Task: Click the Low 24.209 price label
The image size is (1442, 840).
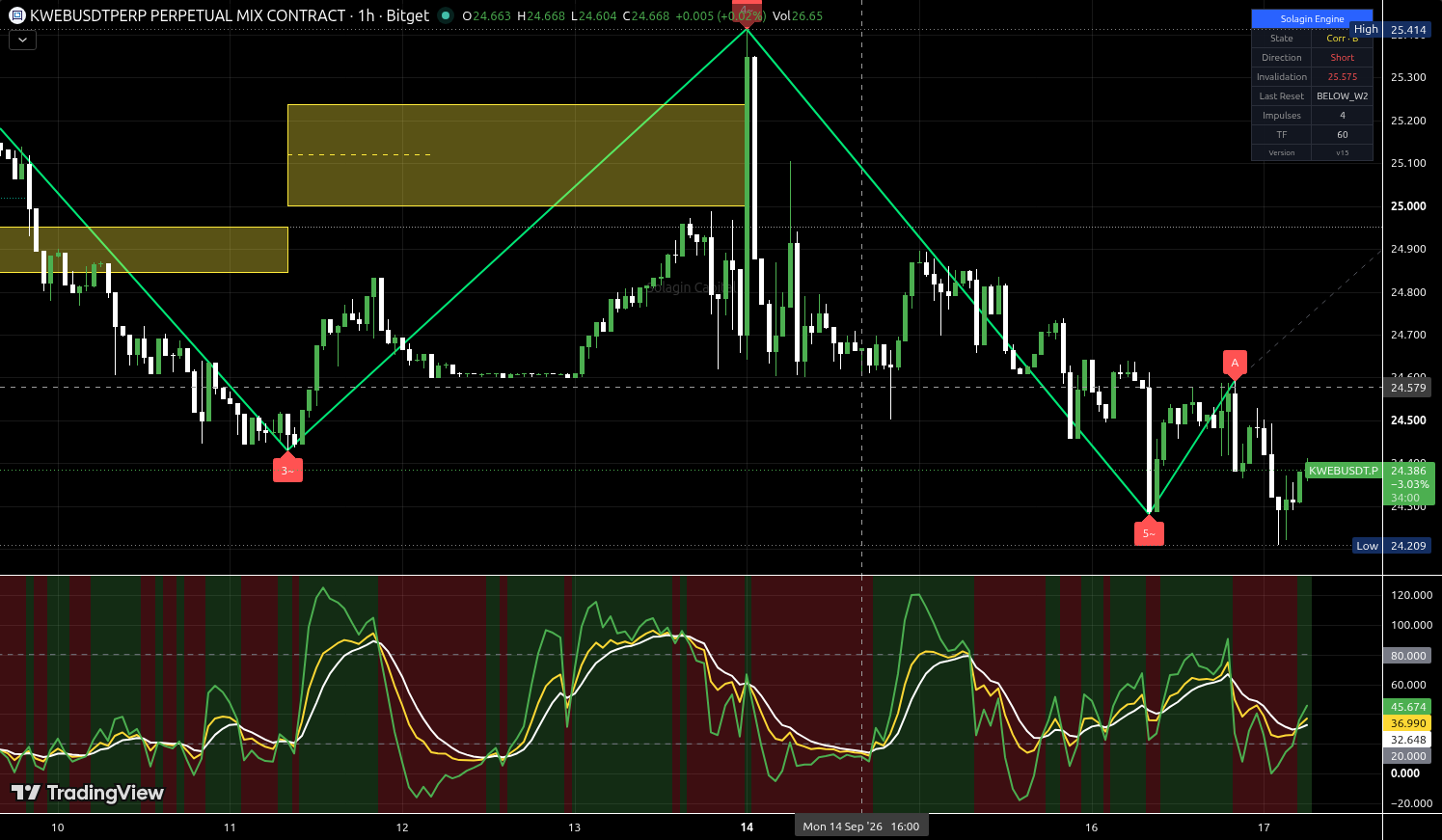Action: (x=1392, y=546)
